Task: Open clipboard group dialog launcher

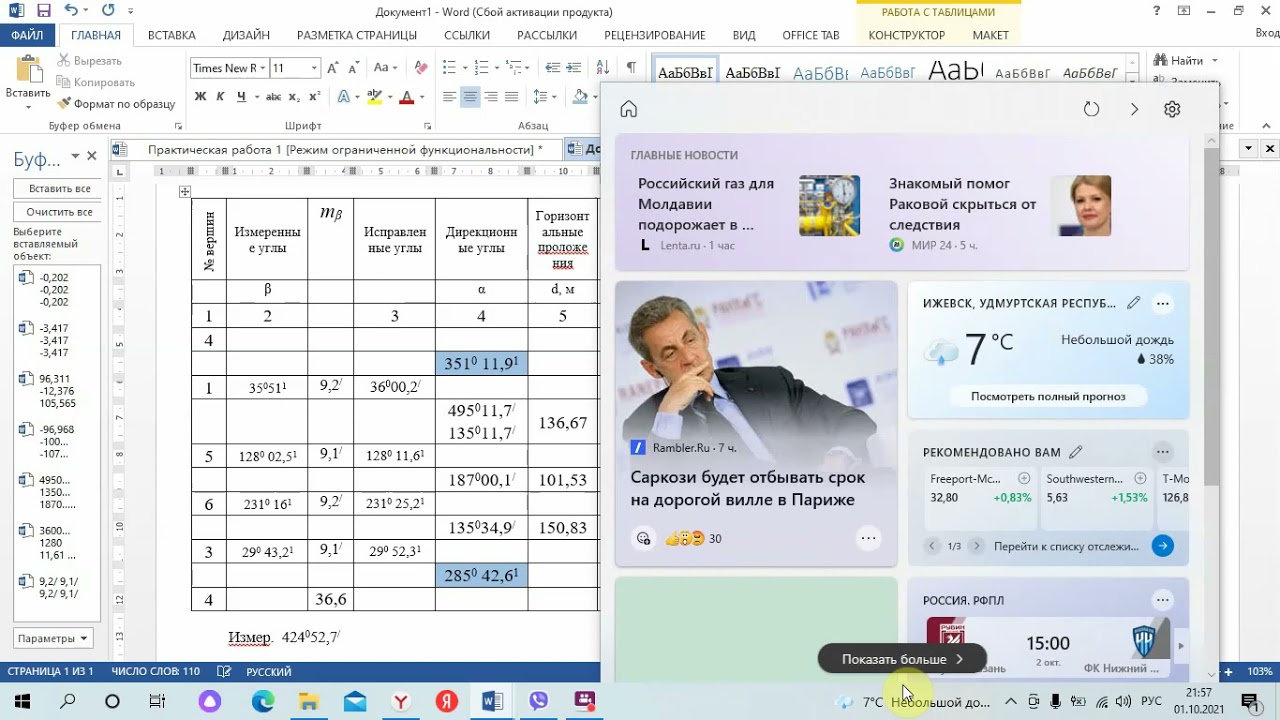Action: click(179, 127)
